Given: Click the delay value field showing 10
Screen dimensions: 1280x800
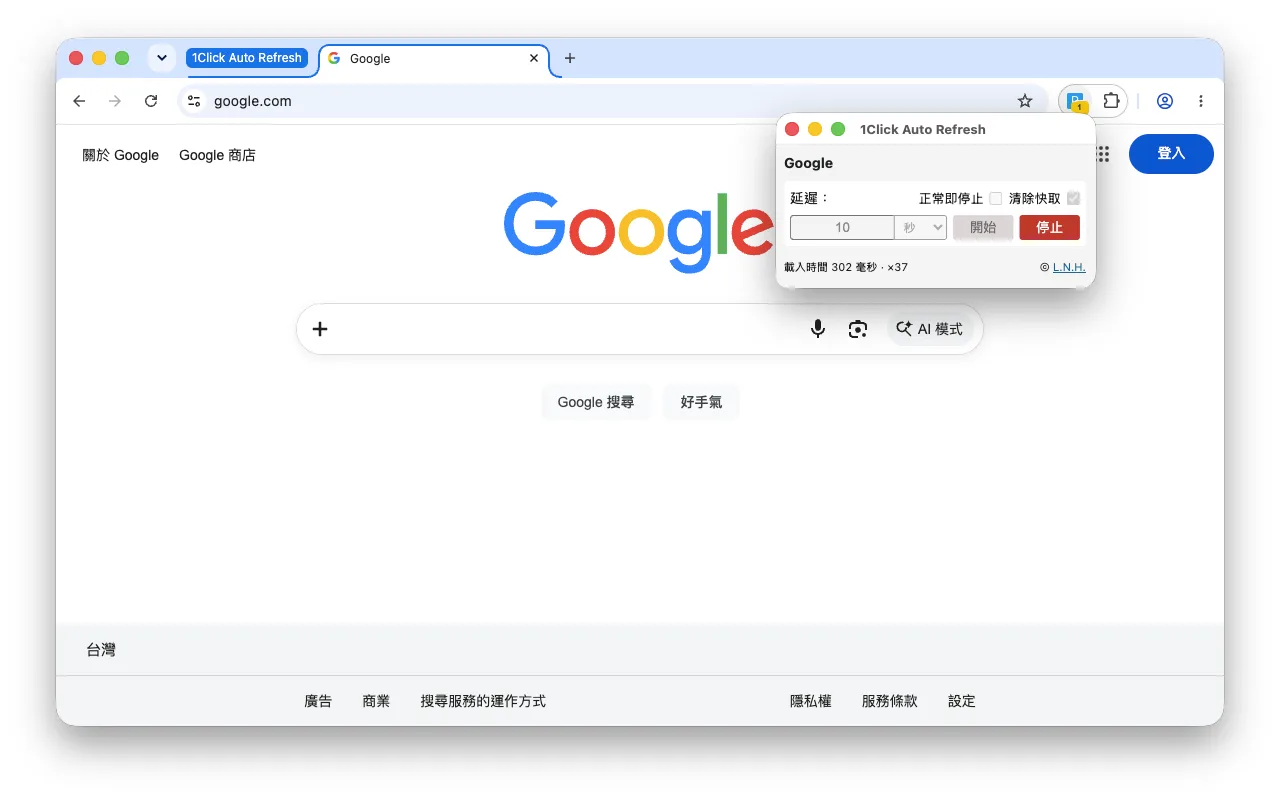Looking at the screenshot, I should [842, 228].
